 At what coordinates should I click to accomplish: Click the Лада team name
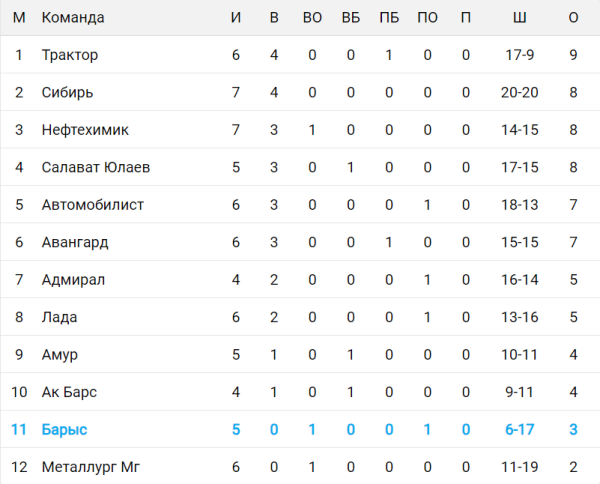pyautogui.click(x=59, y=317)
